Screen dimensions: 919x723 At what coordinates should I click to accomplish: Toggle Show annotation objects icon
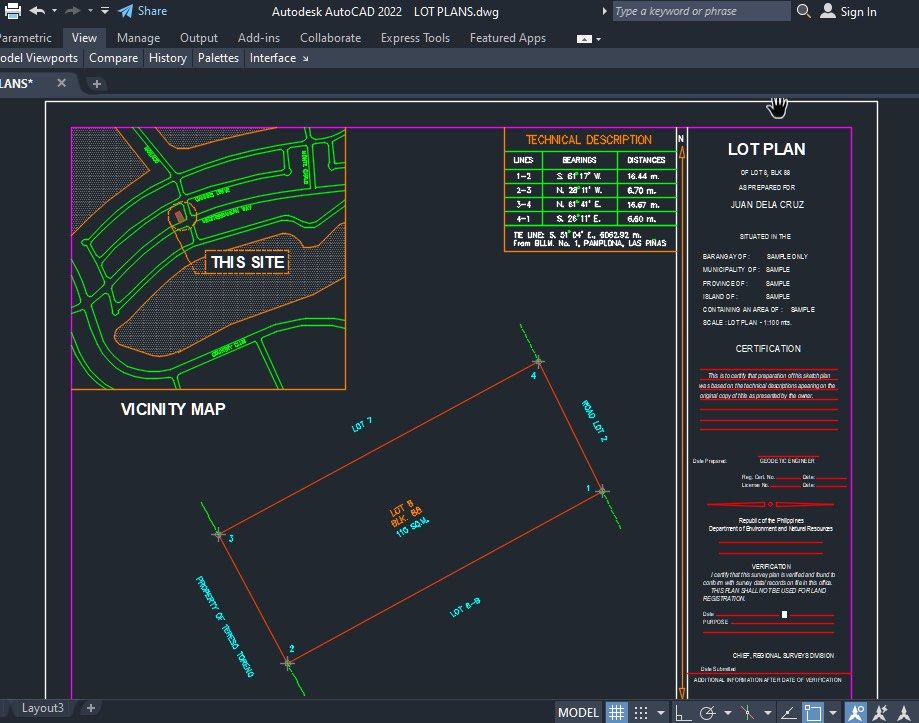pos(856,712)
